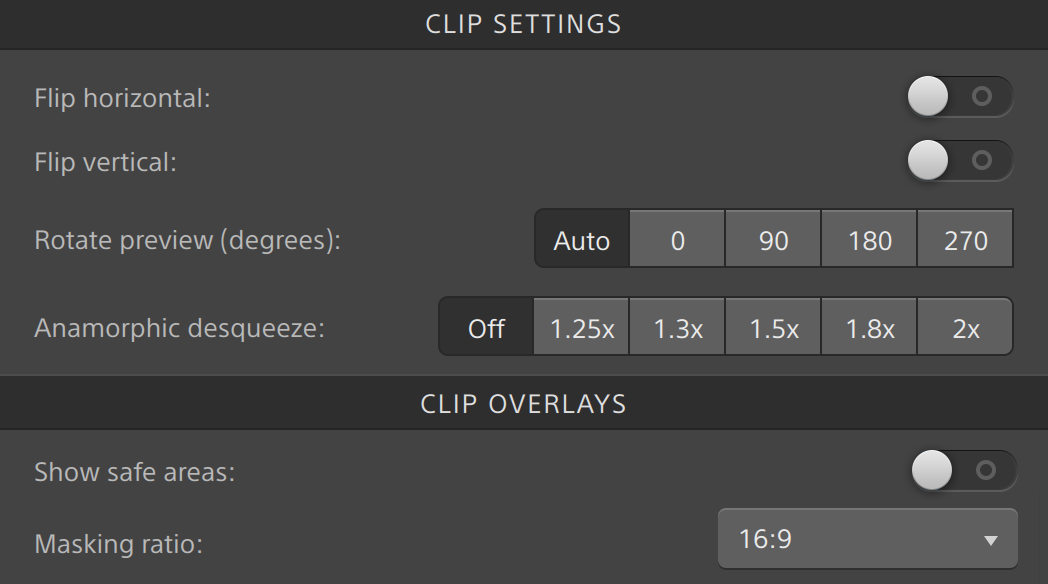Choose 180 degrees rotation
Screen dimensions: 1048x584
point(869,240)
